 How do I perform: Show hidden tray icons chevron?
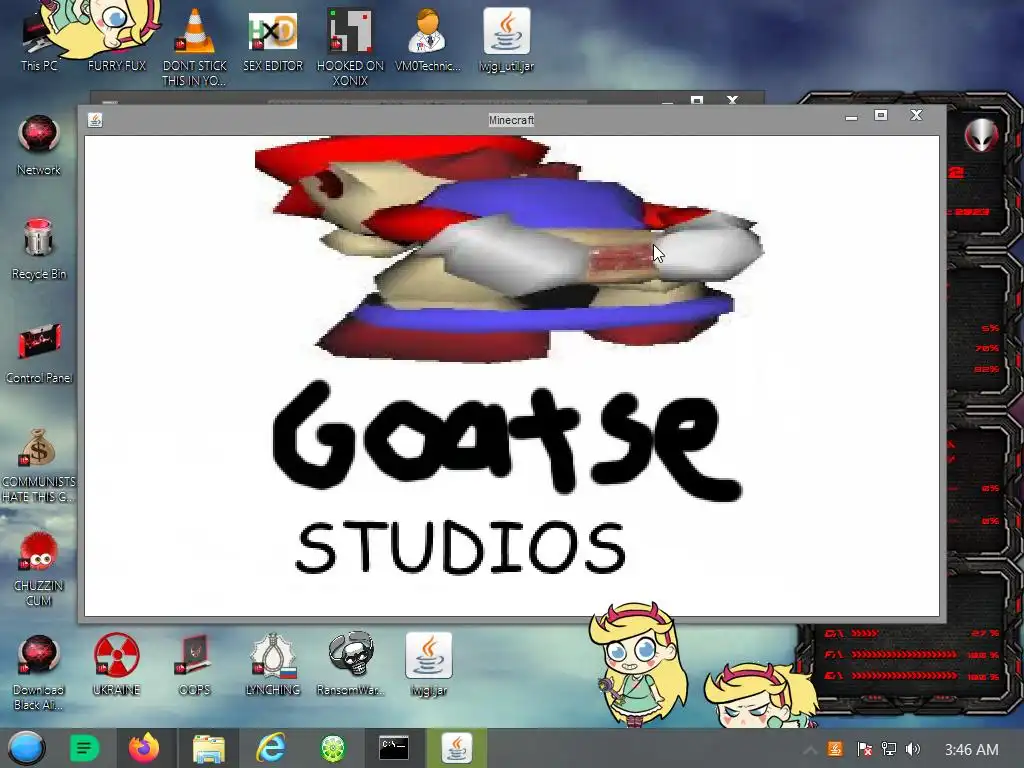click(809, 750)
